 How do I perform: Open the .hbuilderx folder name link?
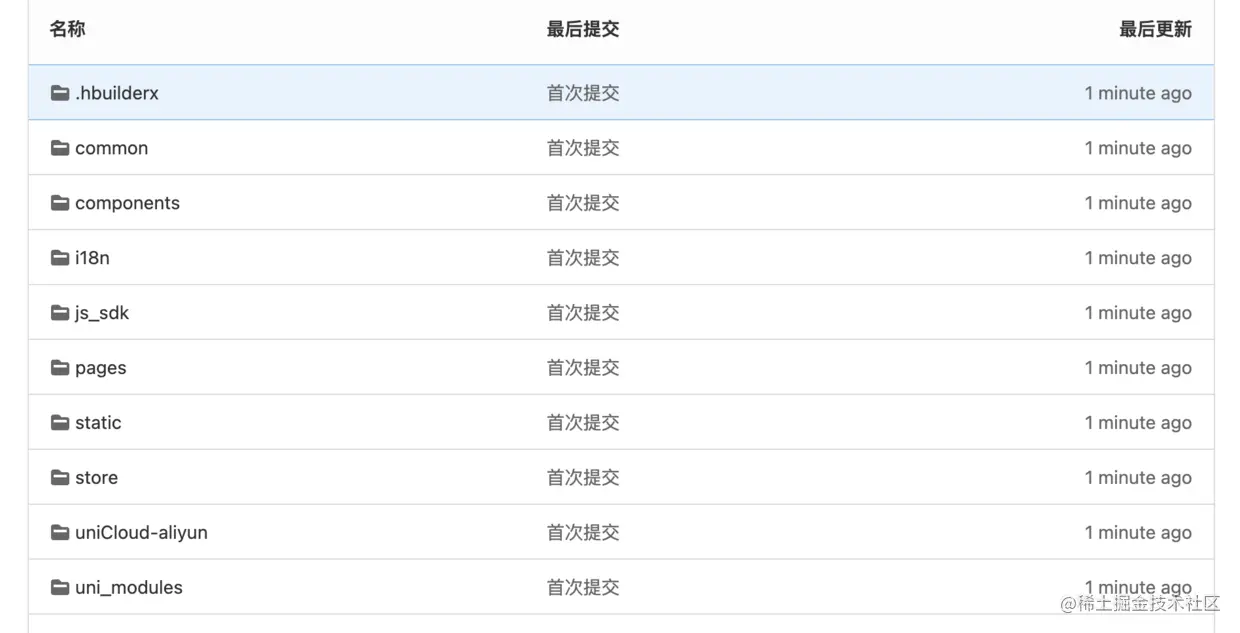(117, 93)
